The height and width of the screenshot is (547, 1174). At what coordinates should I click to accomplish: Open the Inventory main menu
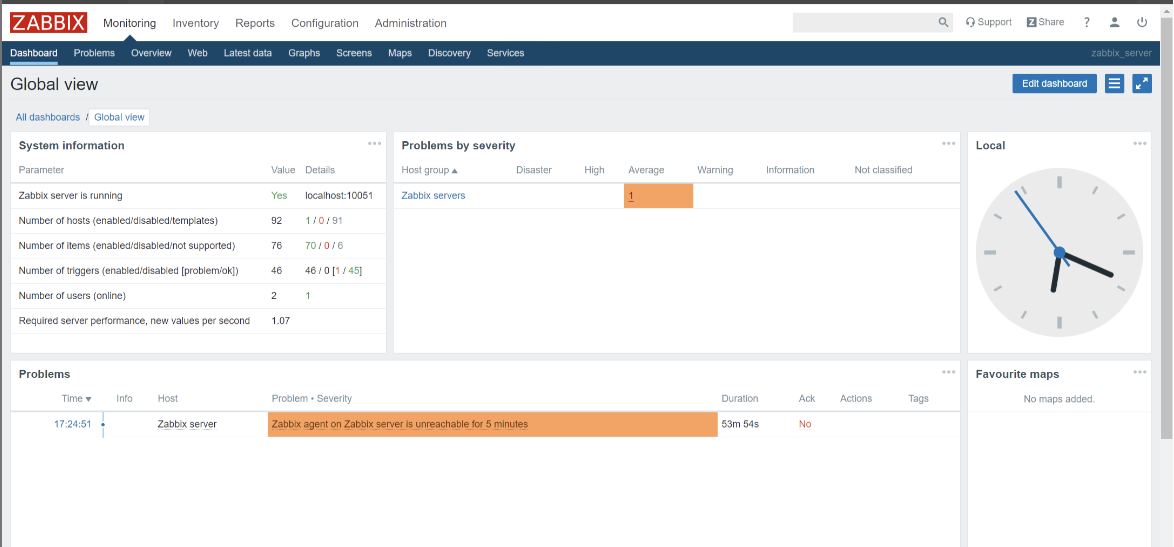(195, 23)
